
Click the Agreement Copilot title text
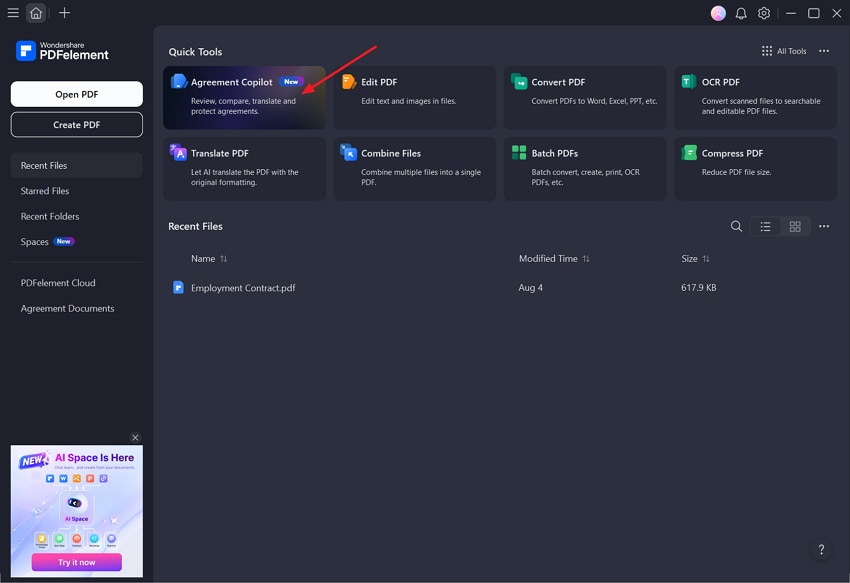231,82
